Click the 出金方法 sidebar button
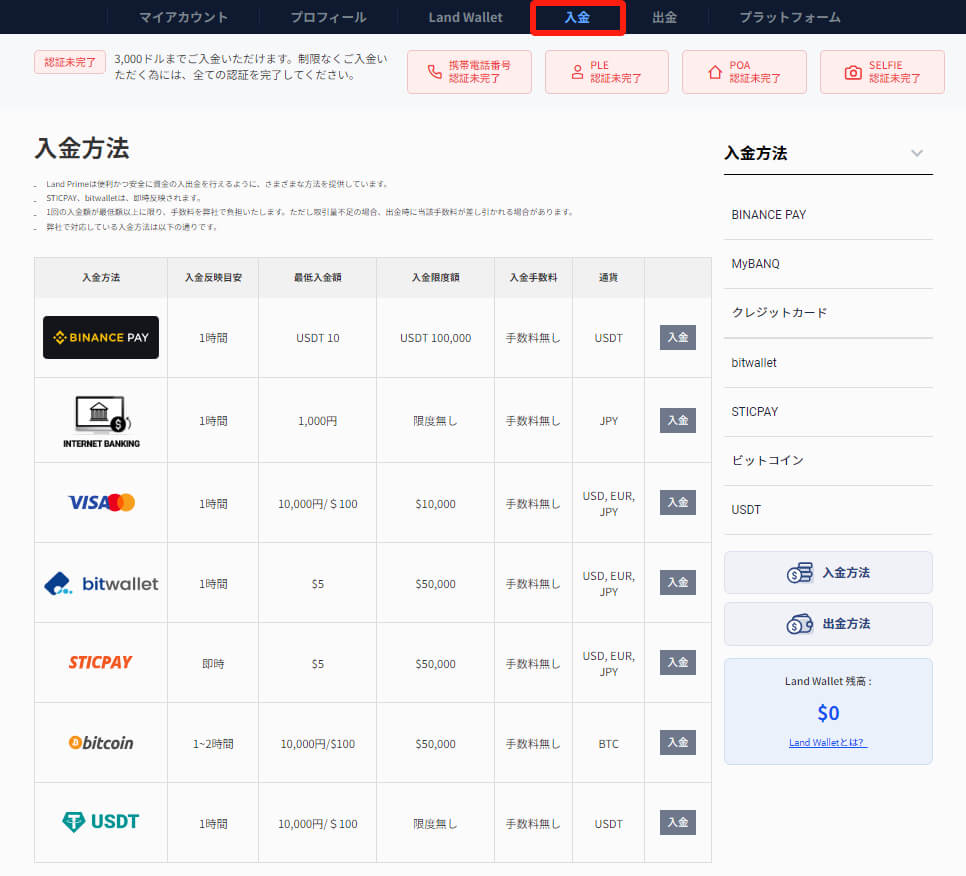The width and height of the screenshot is (966, 876). [828, 624]
